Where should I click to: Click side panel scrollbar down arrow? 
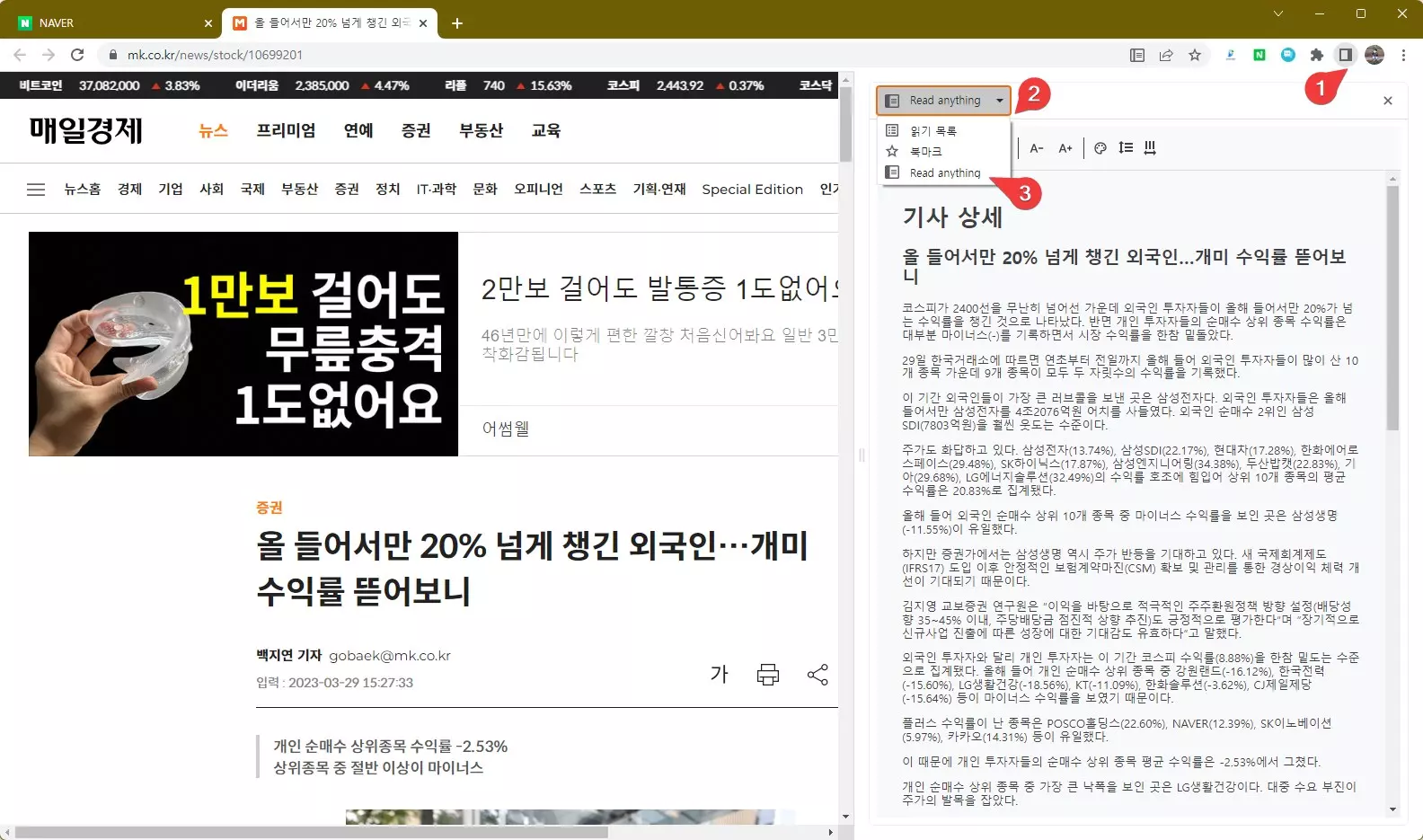[1392, 809]
